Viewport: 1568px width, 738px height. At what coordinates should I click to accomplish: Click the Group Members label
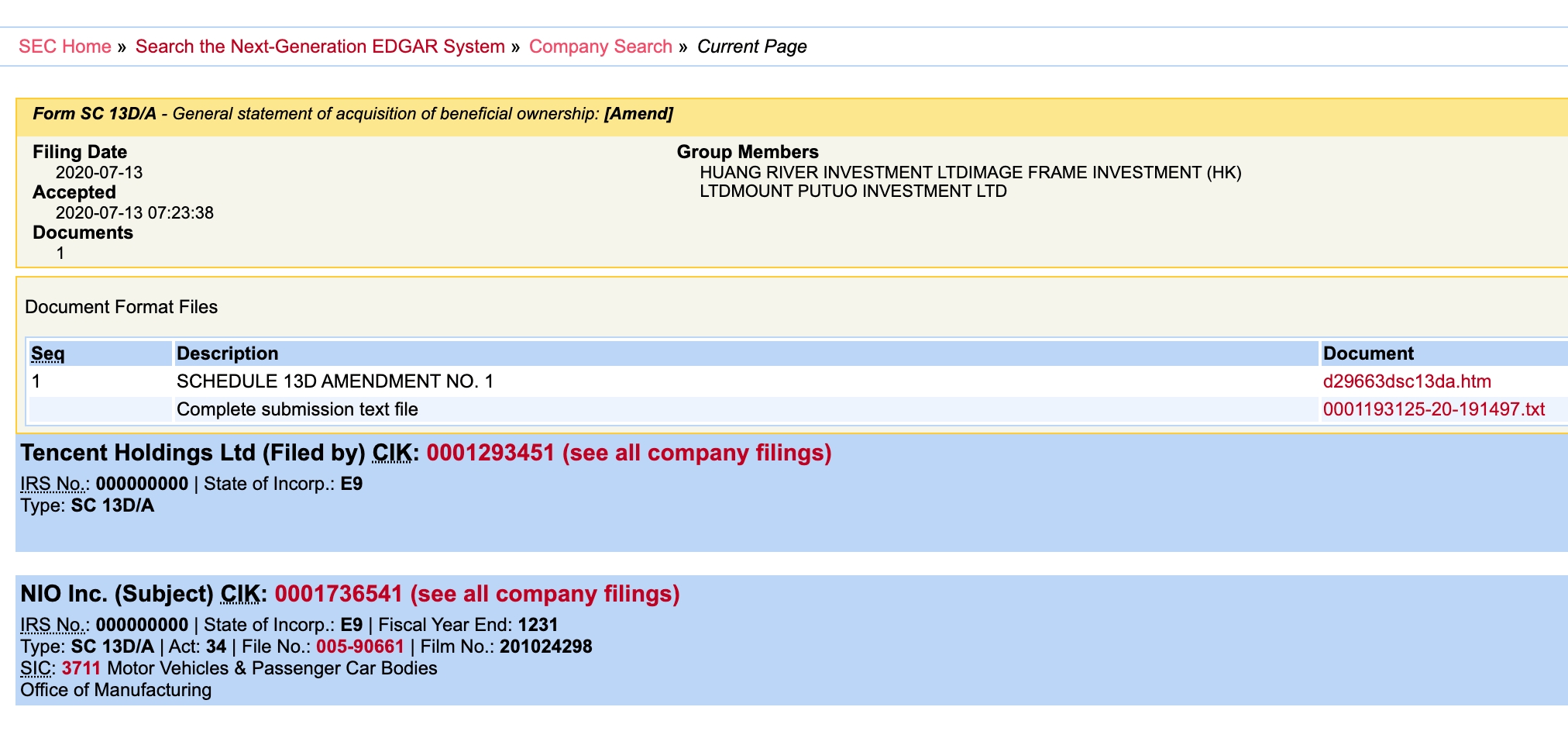coord(748,152)
